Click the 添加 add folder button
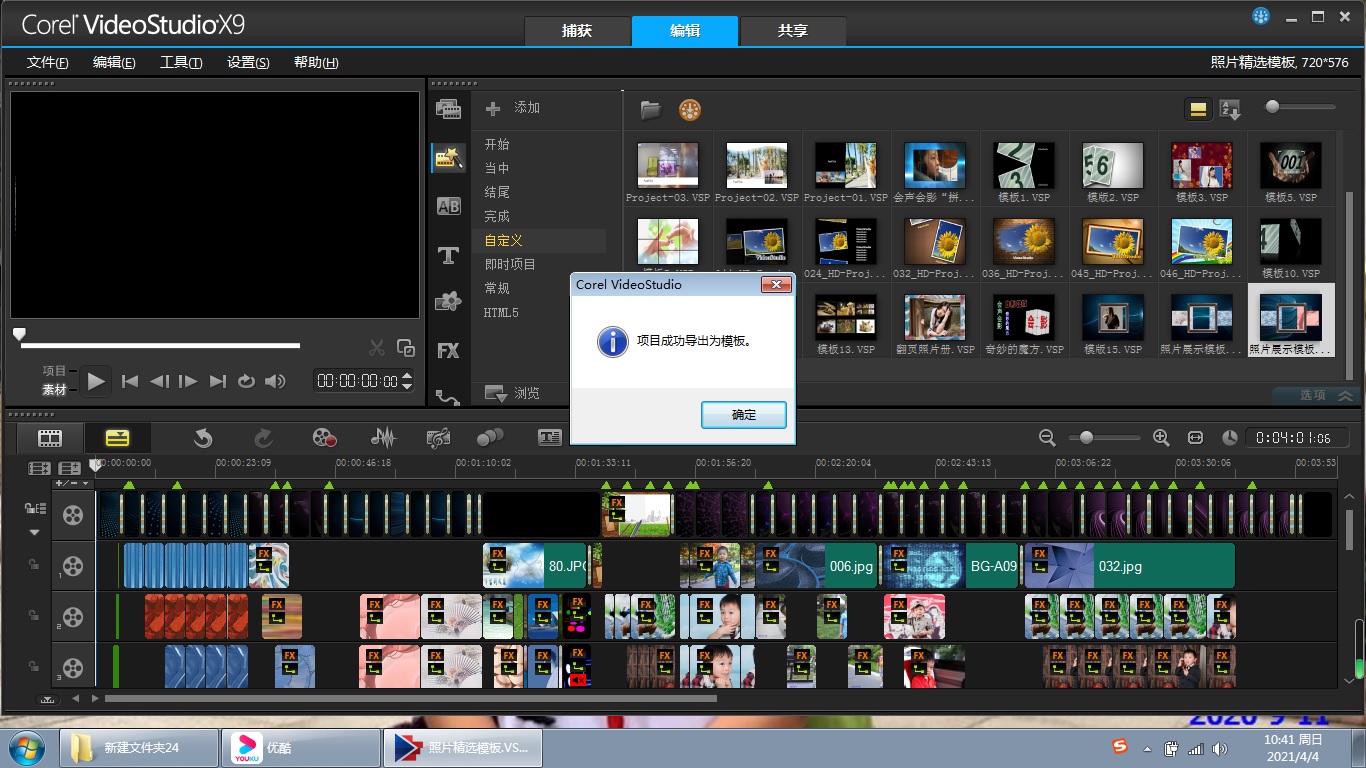 (x=512, y=108)
